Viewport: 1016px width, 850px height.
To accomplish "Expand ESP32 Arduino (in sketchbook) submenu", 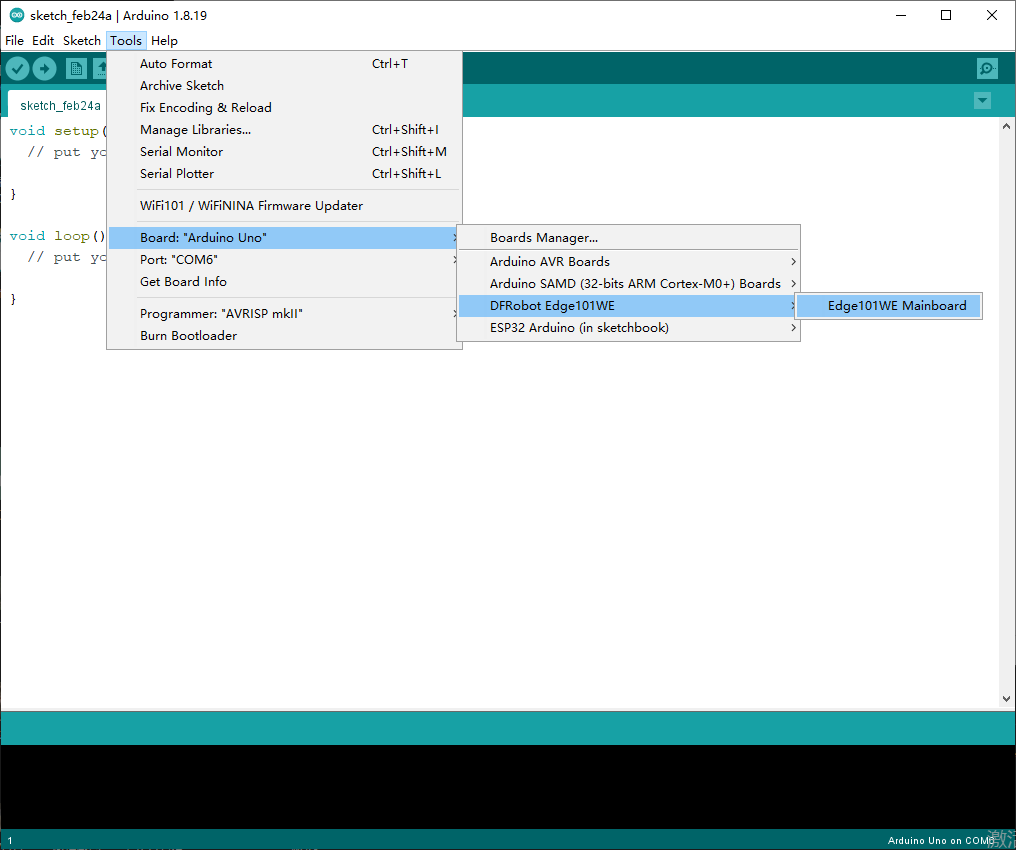I will coord(629,328).
